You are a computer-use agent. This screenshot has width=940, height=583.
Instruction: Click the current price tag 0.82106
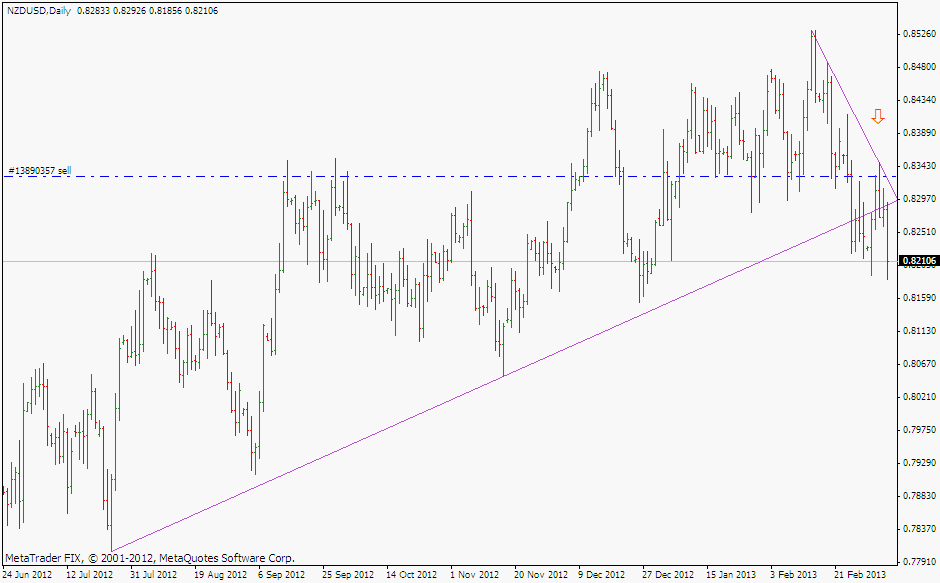click(x=918, y=262)
